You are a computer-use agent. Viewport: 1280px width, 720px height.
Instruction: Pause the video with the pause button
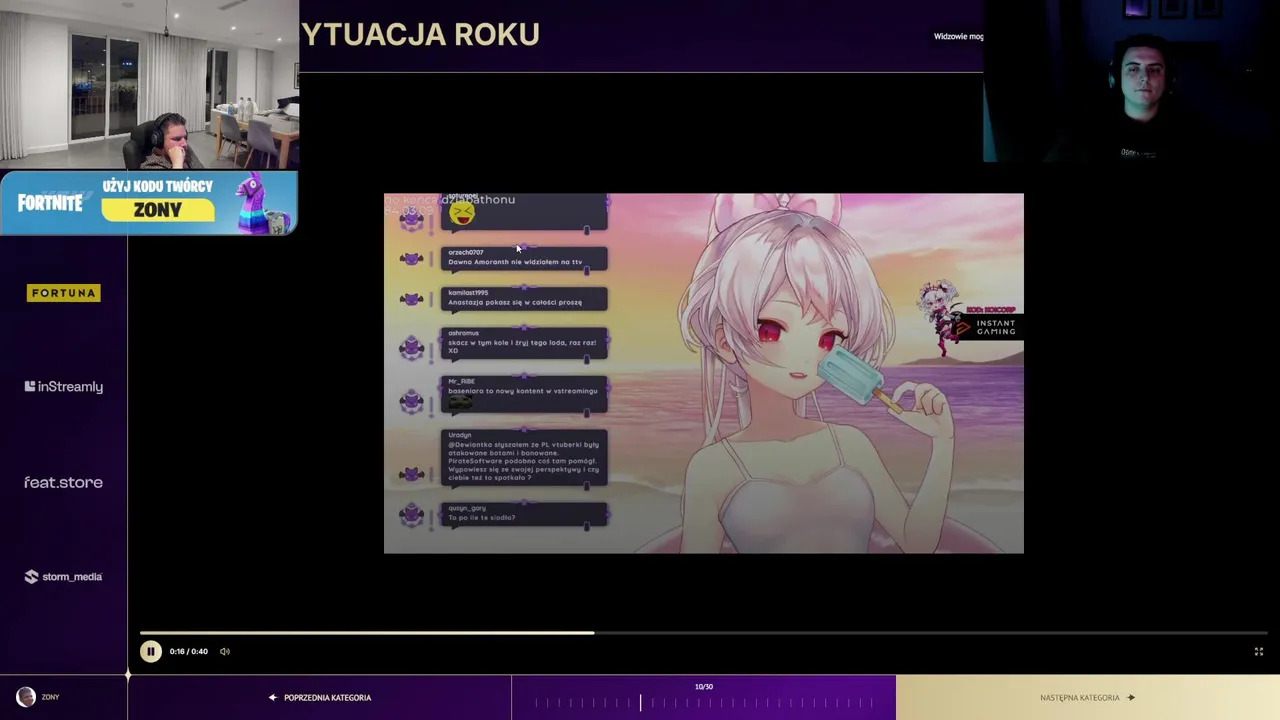click(150, 651)
